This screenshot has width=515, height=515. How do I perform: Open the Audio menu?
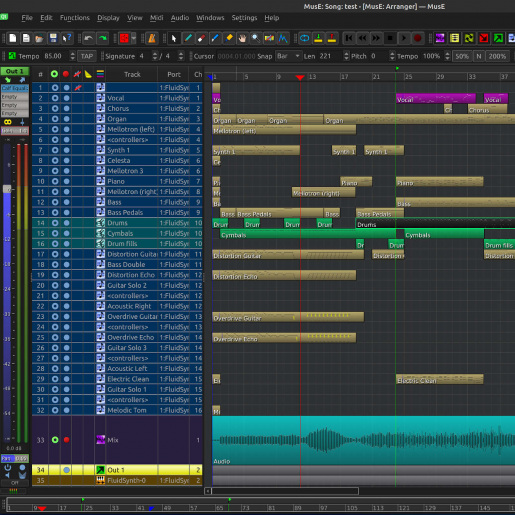click(x=180, y=18)
